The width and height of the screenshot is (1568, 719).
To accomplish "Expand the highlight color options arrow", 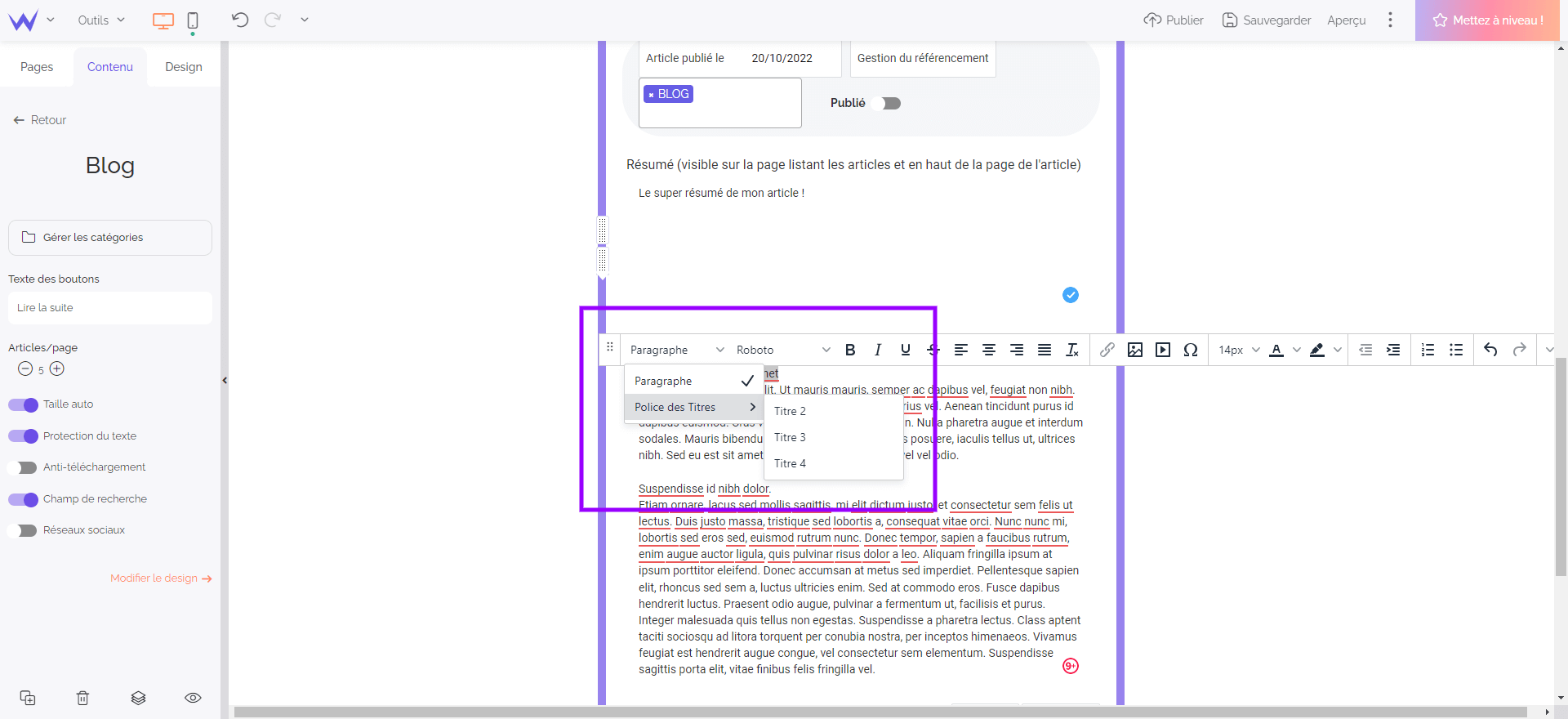I will (1338, 350).
